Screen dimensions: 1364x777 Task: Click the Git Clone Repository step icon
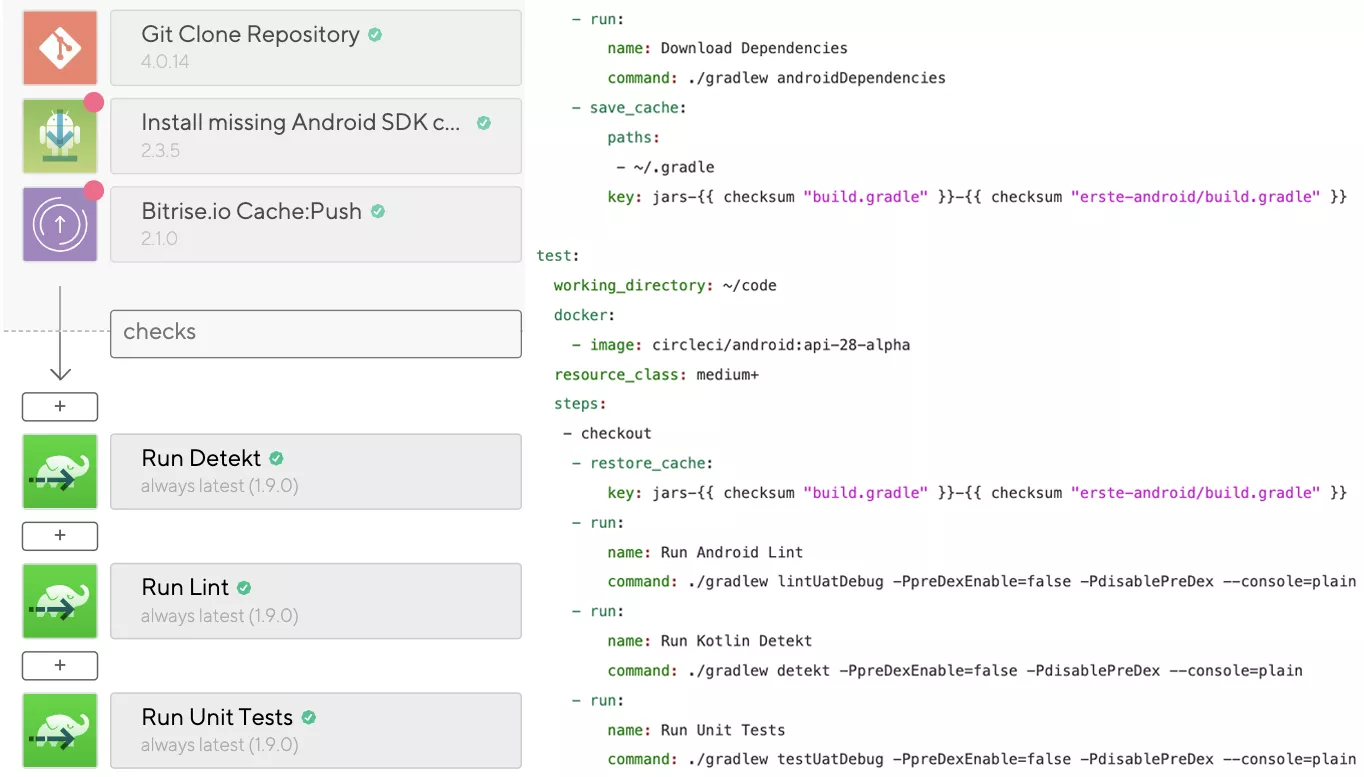[60, 48]
